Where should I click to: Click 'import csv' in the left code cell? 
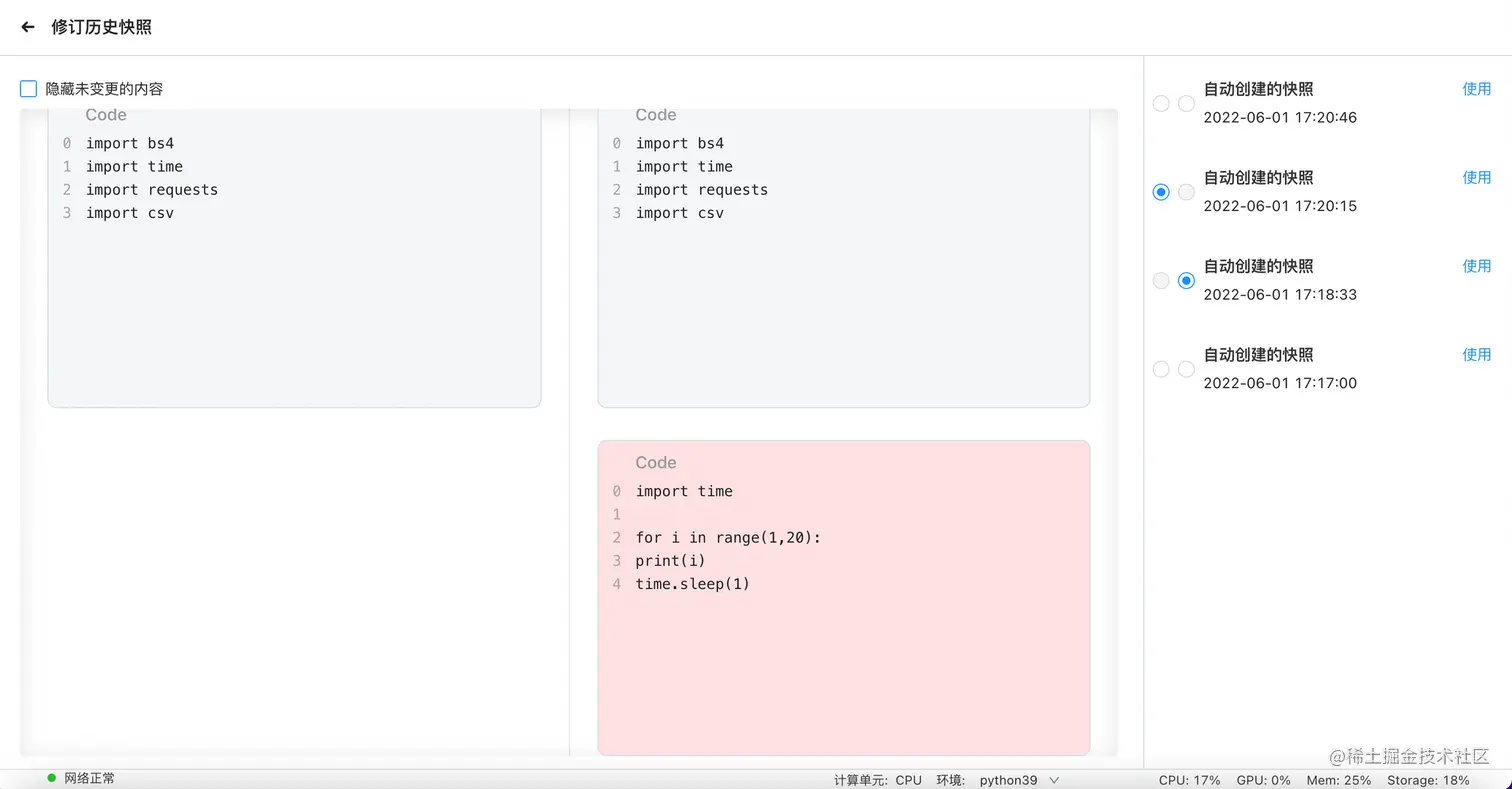click(x=130, y=213)
